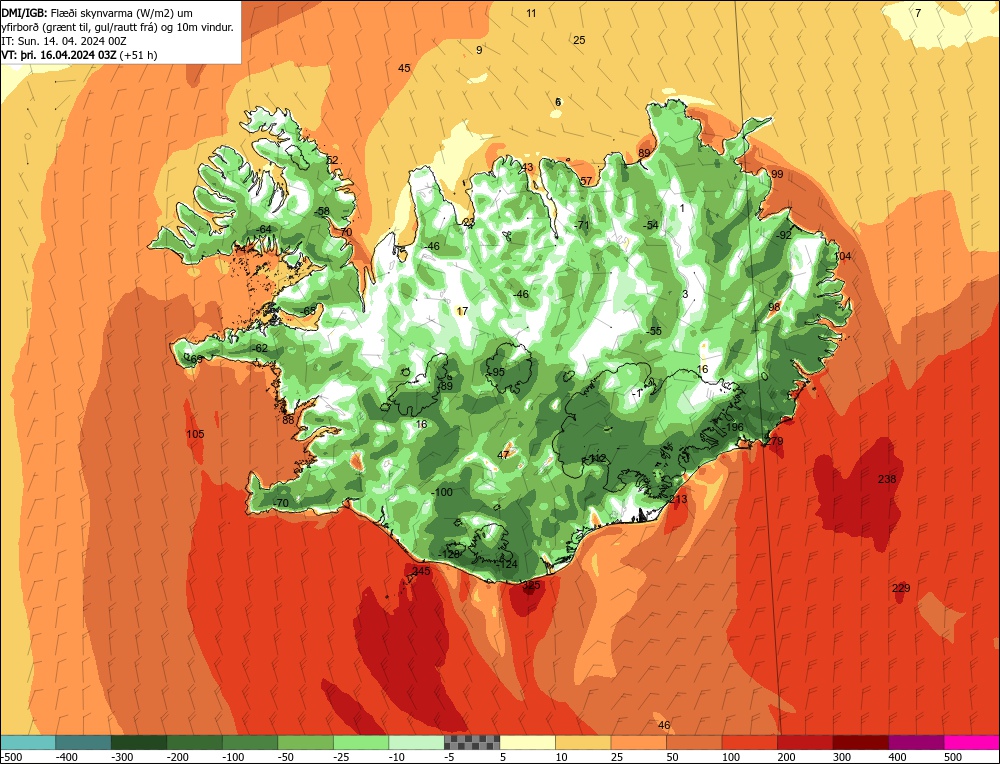The image size is (1000, 764).
Task: Click the 17 value in northwest interior
Action: tap(462, 311)
